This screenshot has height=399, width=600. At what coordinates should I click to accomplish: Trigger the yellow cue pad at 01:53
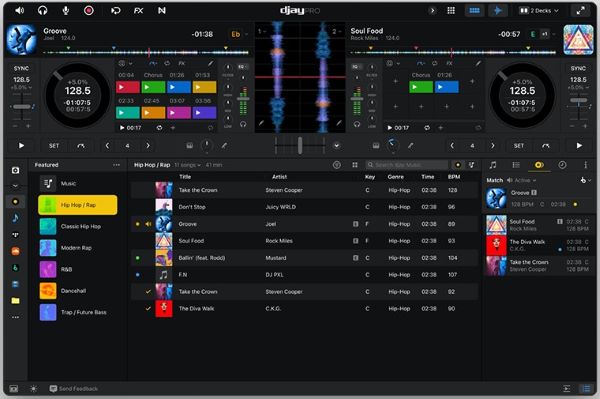[x=204, y=87]
